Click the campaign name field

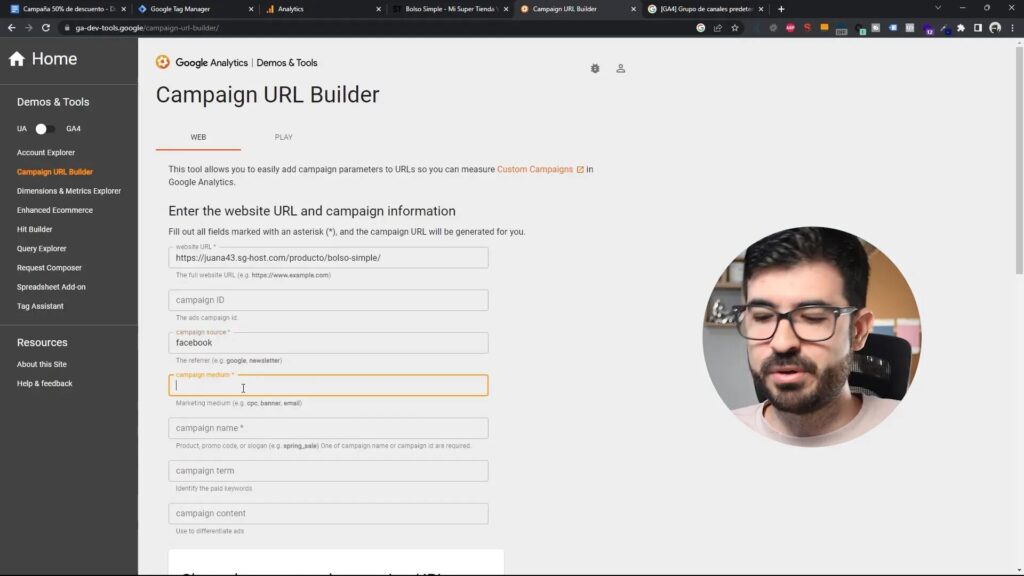click(x=328, y=428)
